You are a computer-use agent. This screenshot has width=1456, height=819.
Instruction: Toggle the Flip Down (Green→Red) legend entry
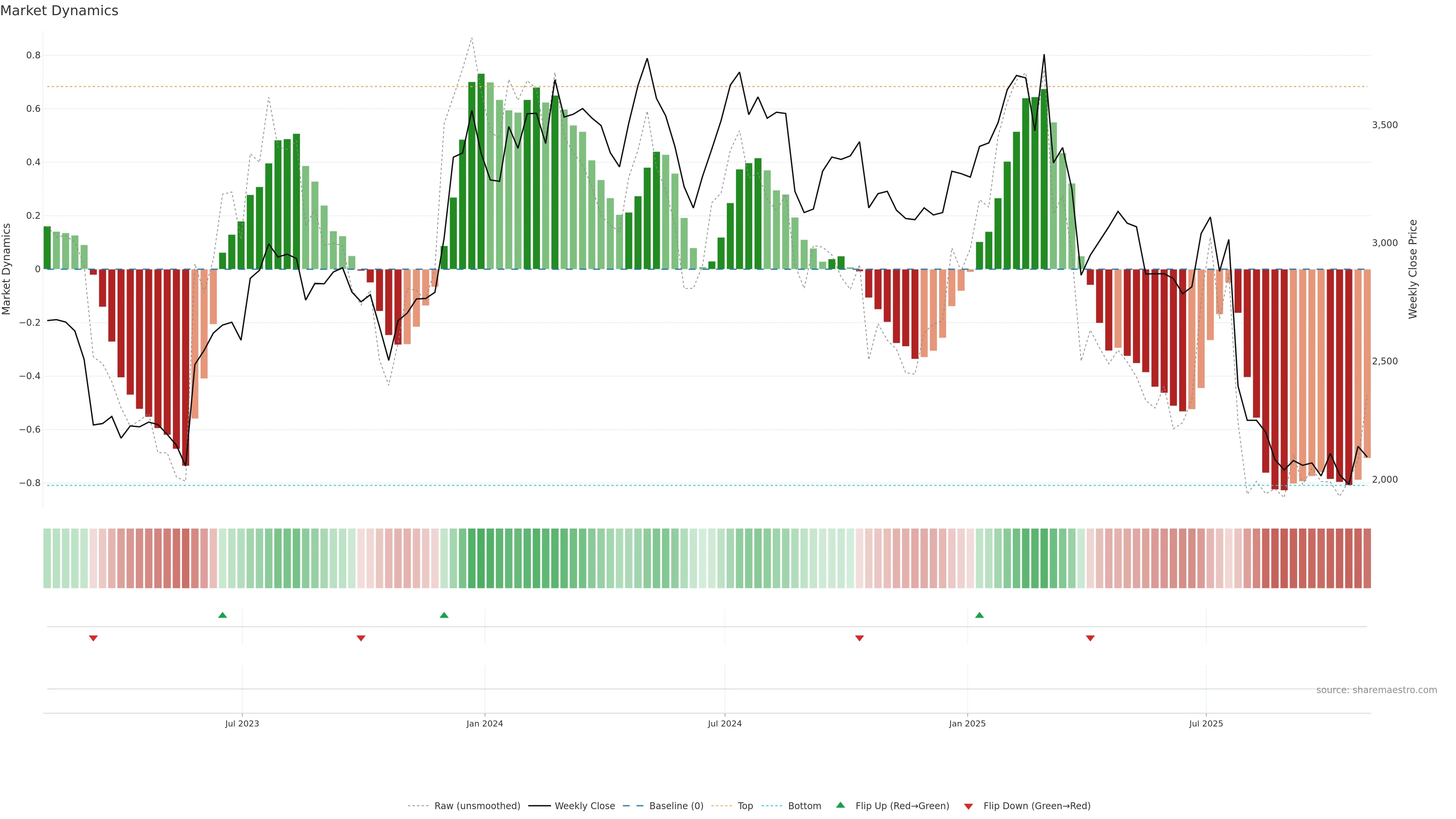tap(1037, 806)
